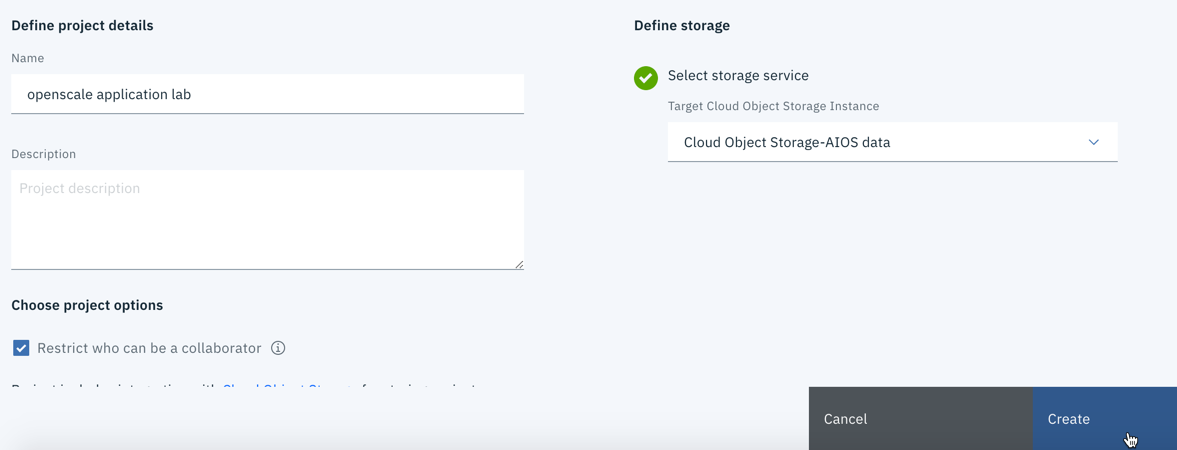
Task: Click the 'Description' field label
Action: coord(44,154)
